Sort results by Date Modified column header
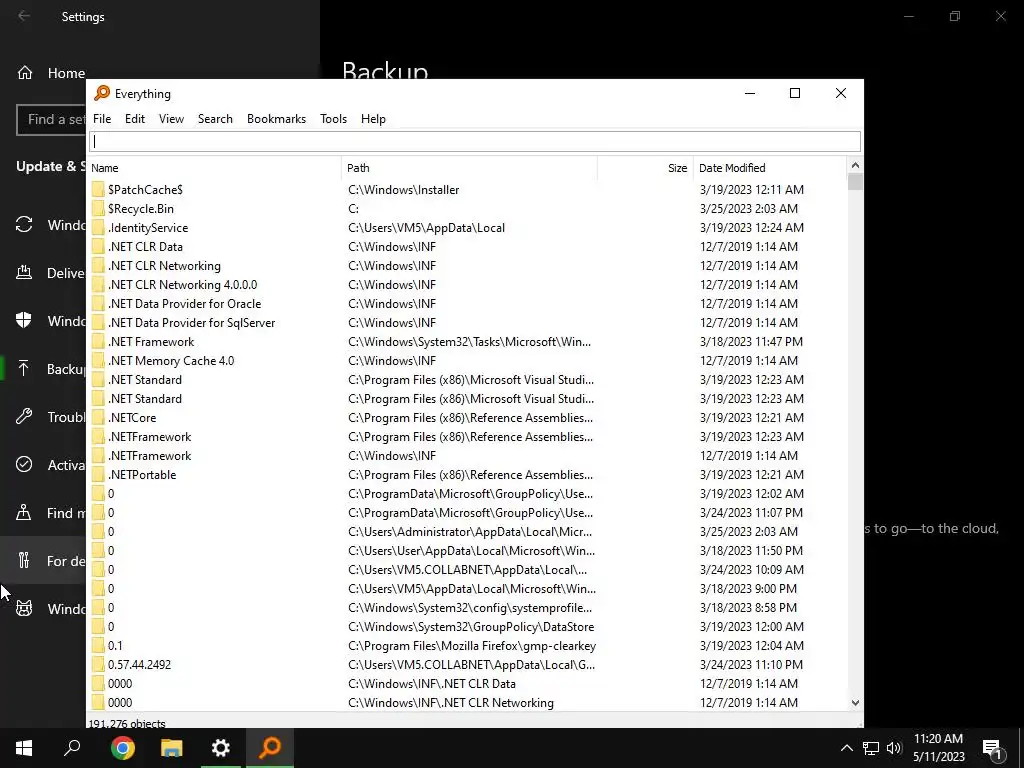 coord(769,168)
